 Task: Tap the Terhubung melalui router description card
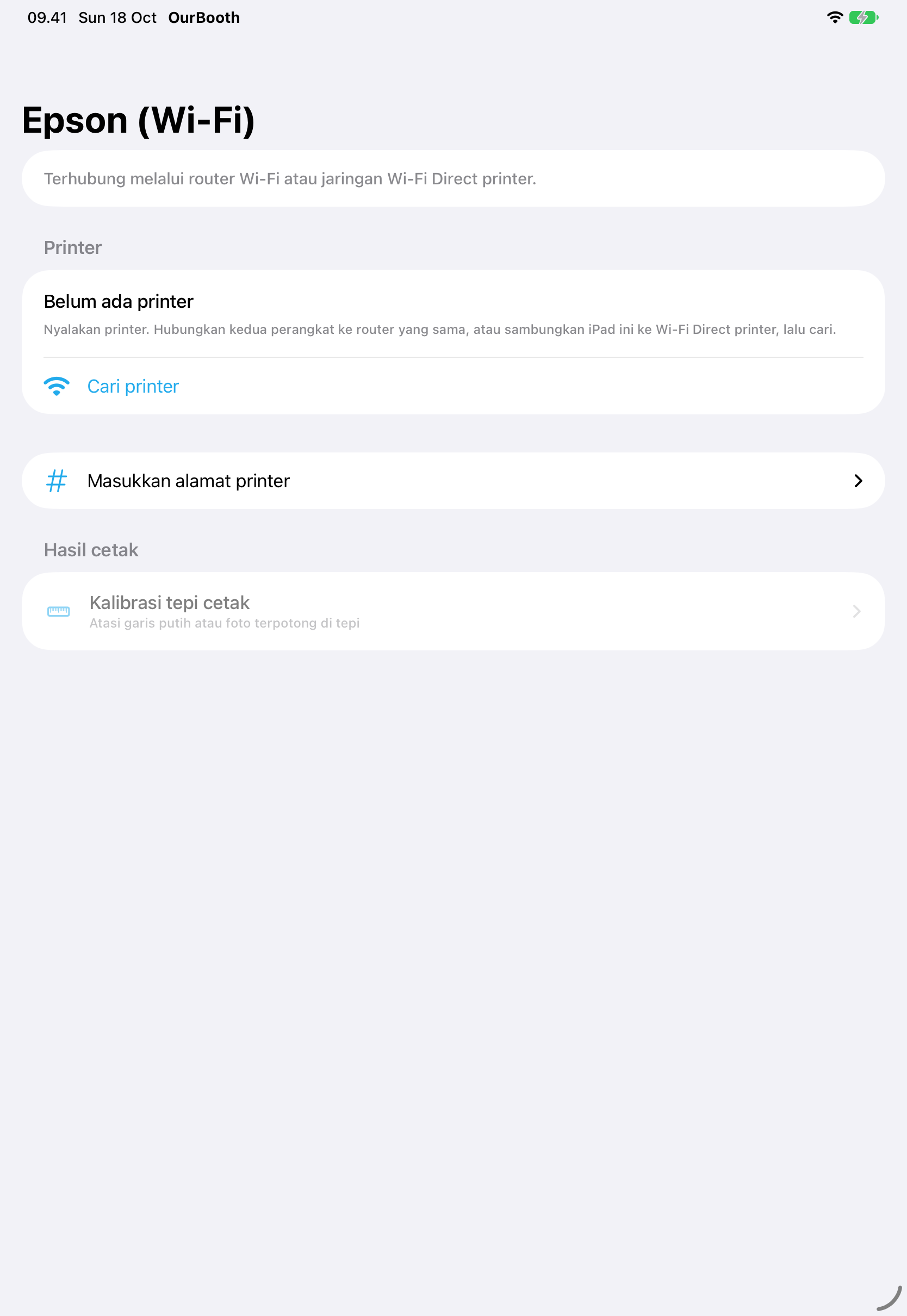tap(453, 178)
